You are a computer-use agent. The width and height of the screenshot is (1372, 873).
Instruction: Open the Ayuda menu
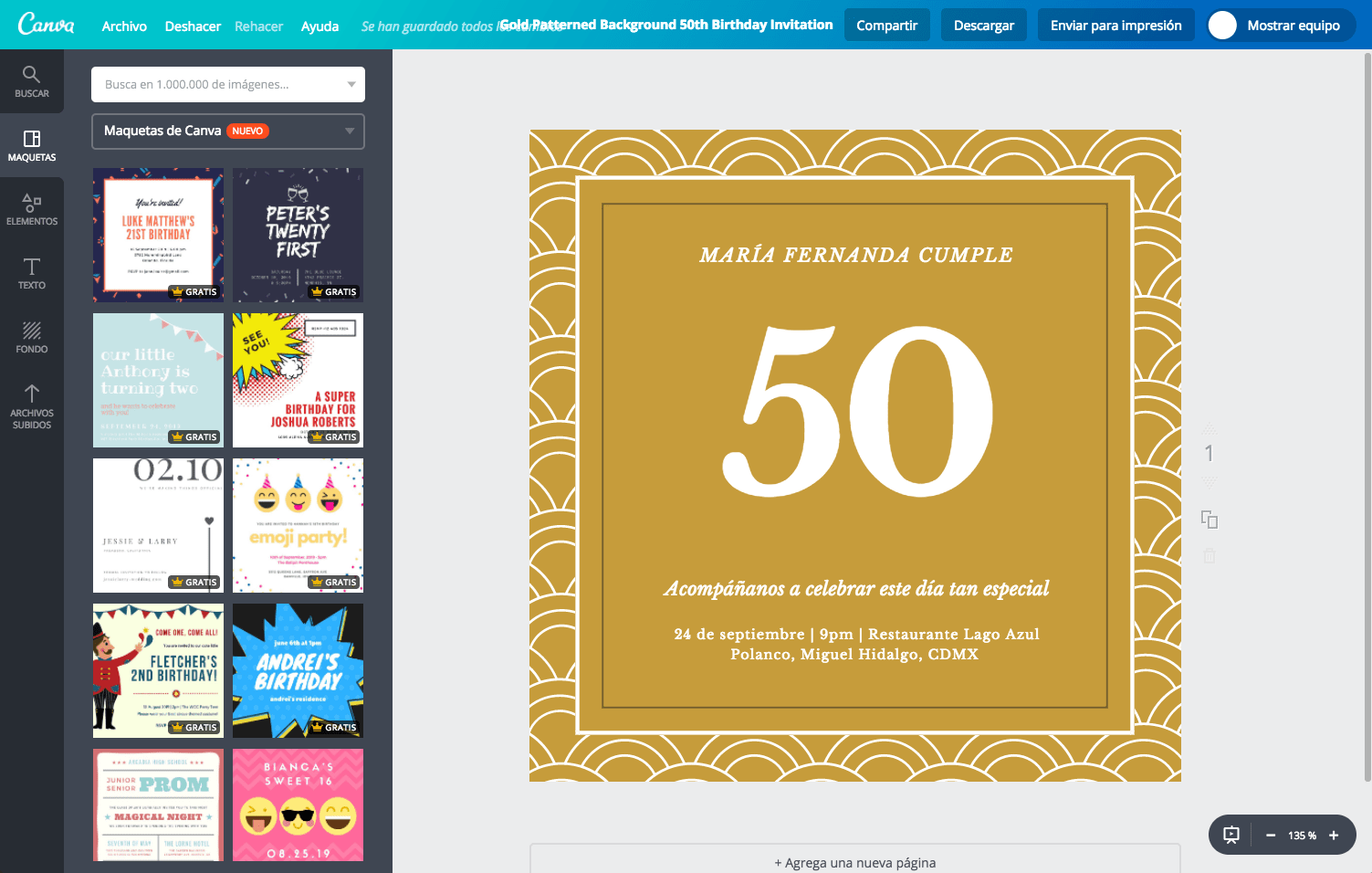(x=319, y=26)
